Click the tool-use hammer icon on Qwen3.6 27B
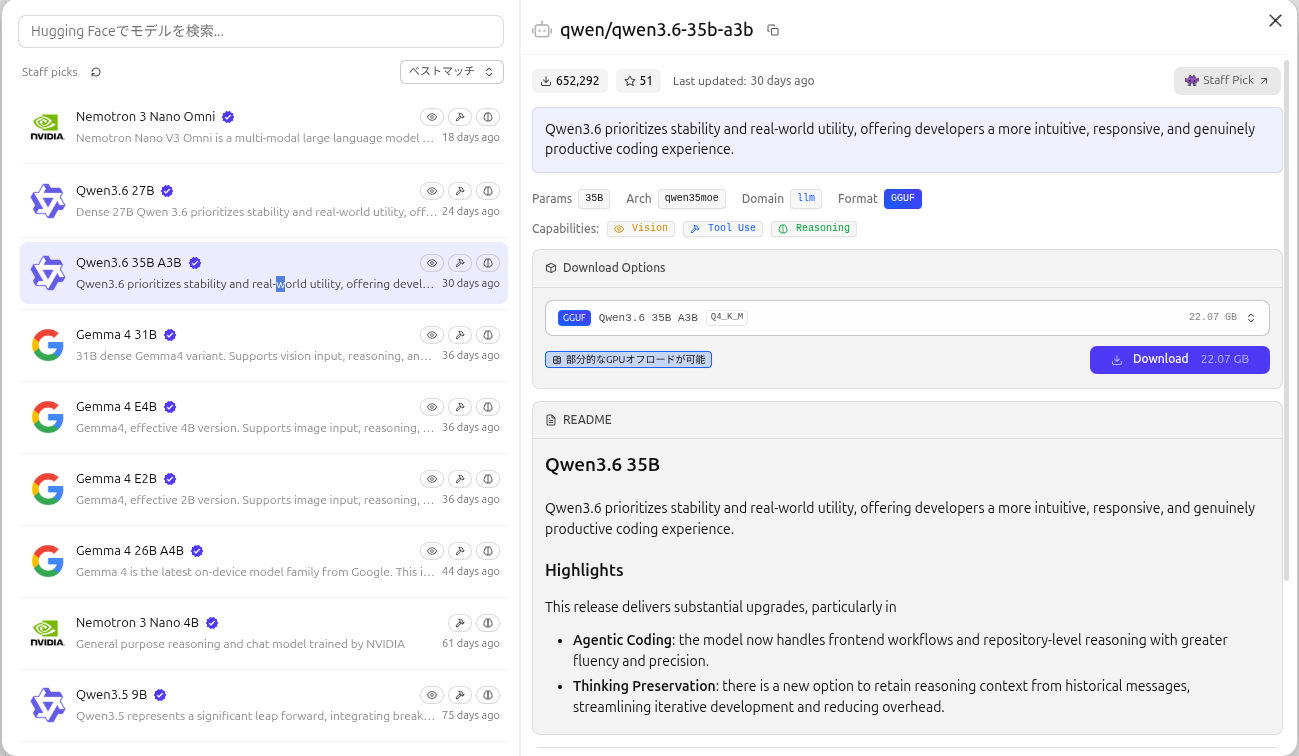1299x756 pixels. pos(460,191)
